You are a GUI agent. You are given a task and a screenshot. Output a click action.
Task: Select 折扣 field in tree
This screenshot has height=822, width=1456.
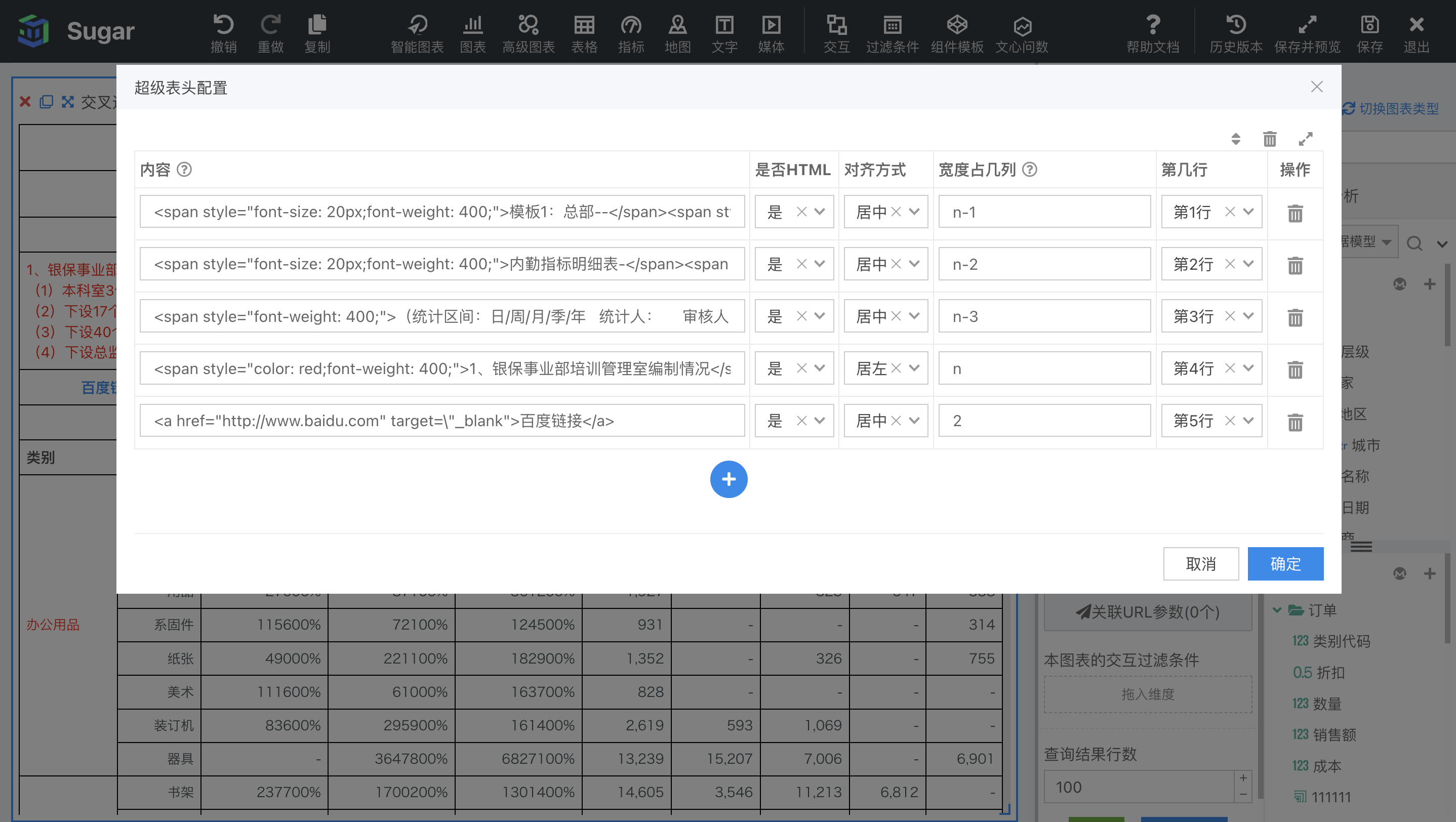pos(1319,672)
